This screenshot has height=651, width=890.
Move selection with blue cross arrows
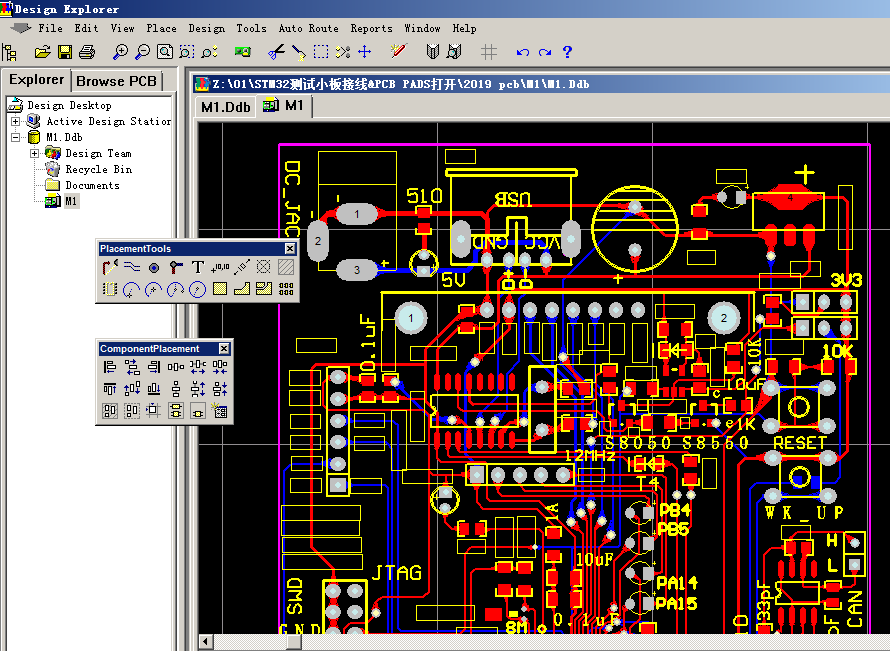coord(364,52)
